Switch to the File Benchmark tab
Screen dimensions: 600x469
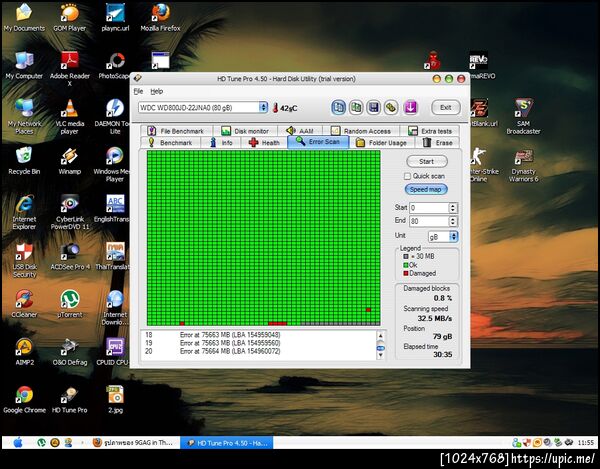click(x=176, y=131)
